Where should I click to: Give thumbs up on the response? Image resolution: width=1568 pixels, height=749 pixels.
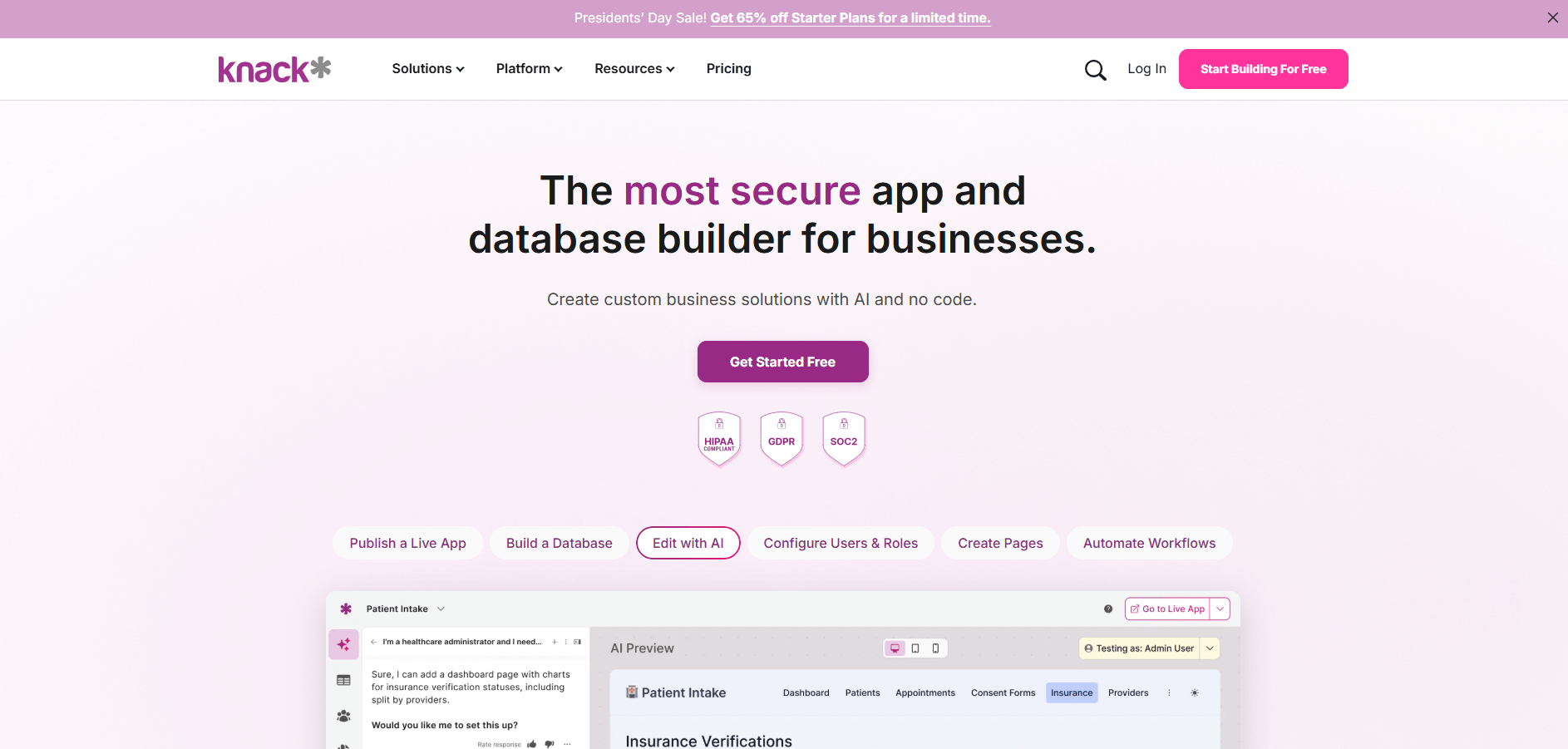click(532, 744)
